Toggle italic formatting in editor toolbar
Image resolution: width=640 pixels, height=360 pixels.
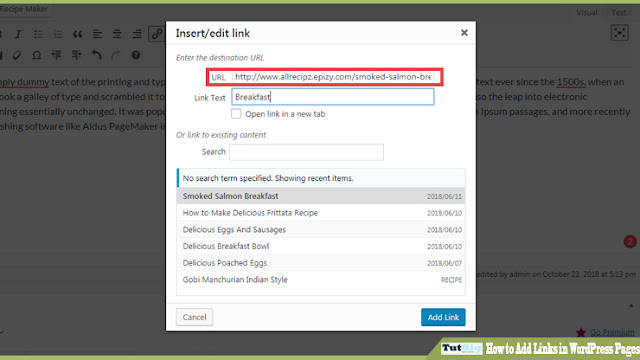(x=18, y=34)
